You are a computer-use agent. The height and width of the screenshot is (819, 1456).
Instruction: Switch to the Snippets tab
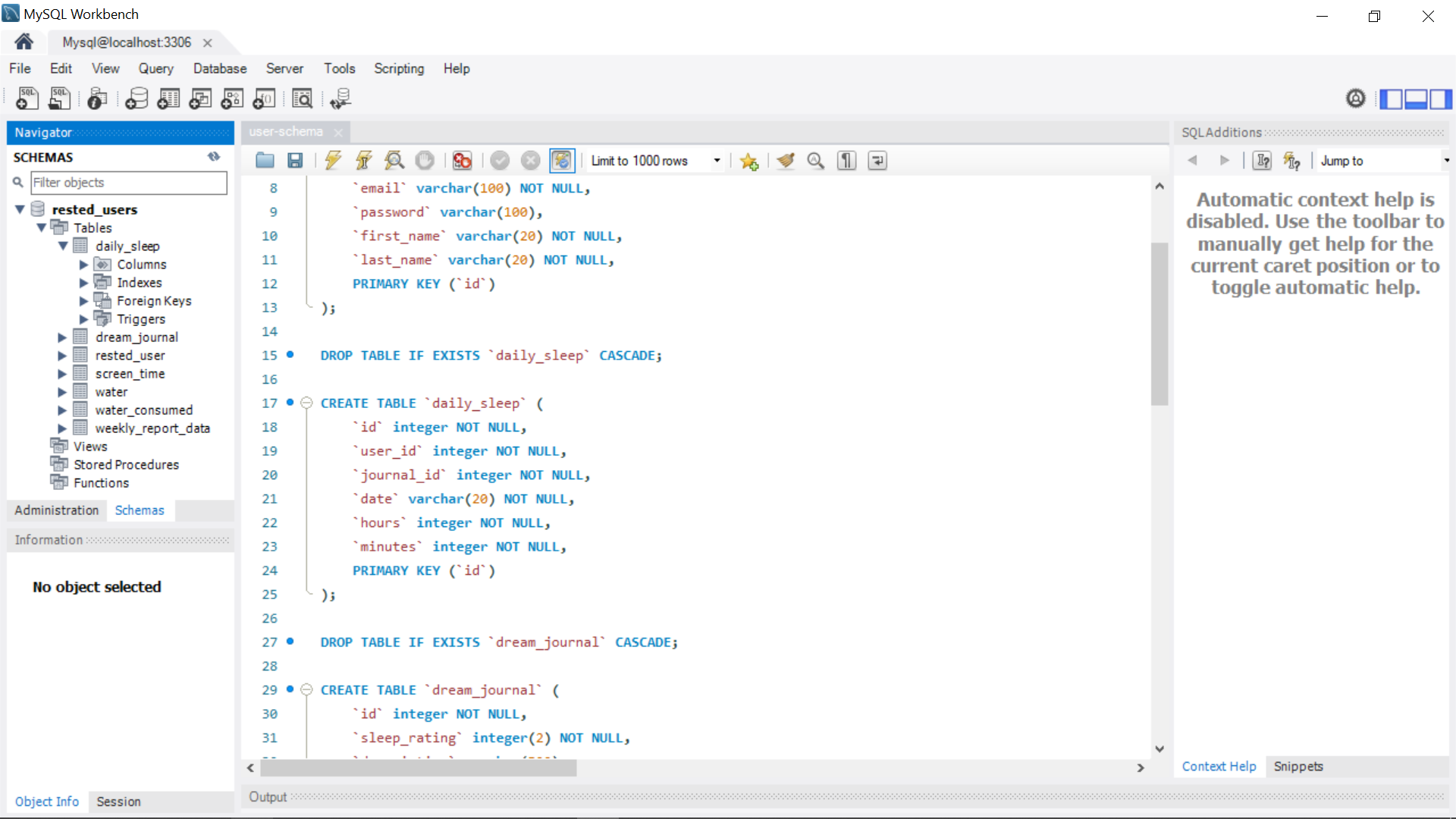coord(1298,767)
